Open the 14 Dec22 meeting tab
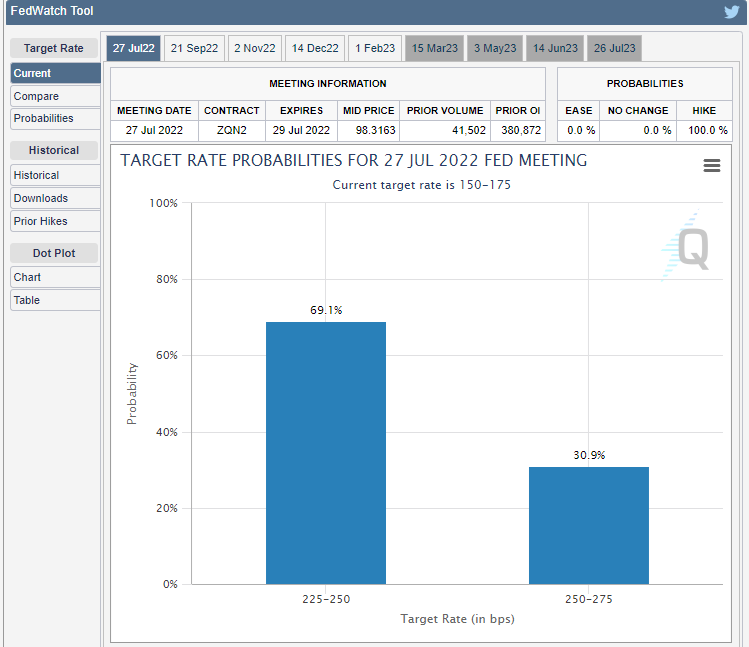749x647 pixels. click(314, 48)
